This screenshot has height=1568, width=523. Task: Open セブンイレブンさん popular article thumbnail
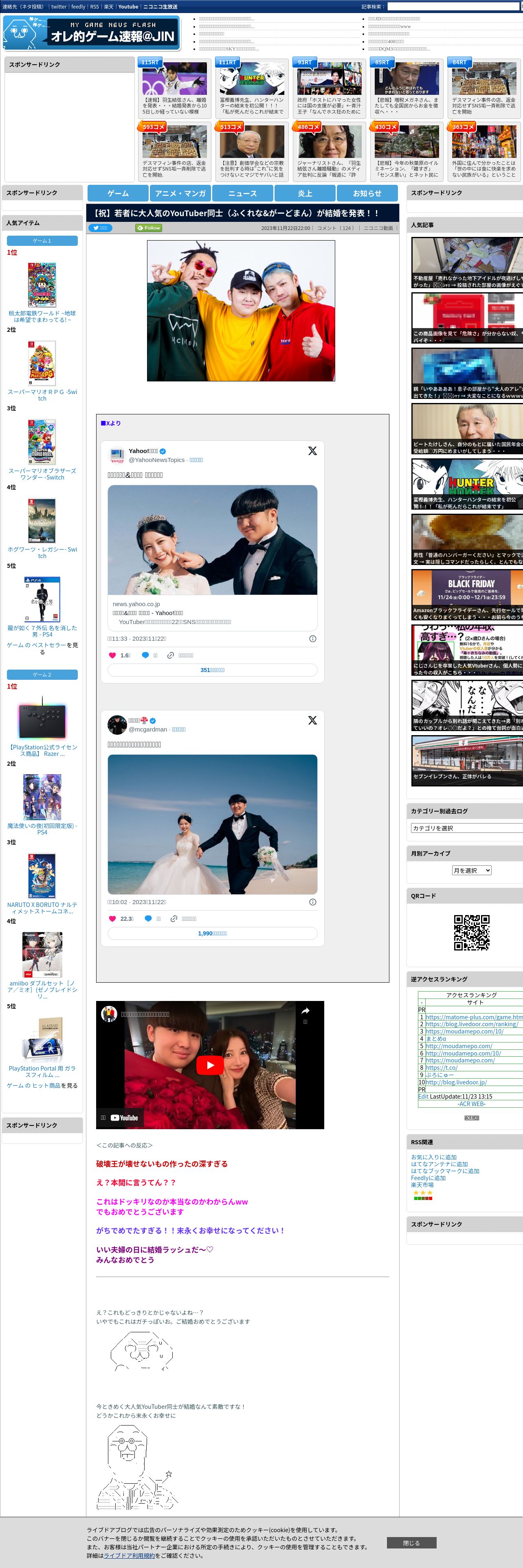coord(467,761)
